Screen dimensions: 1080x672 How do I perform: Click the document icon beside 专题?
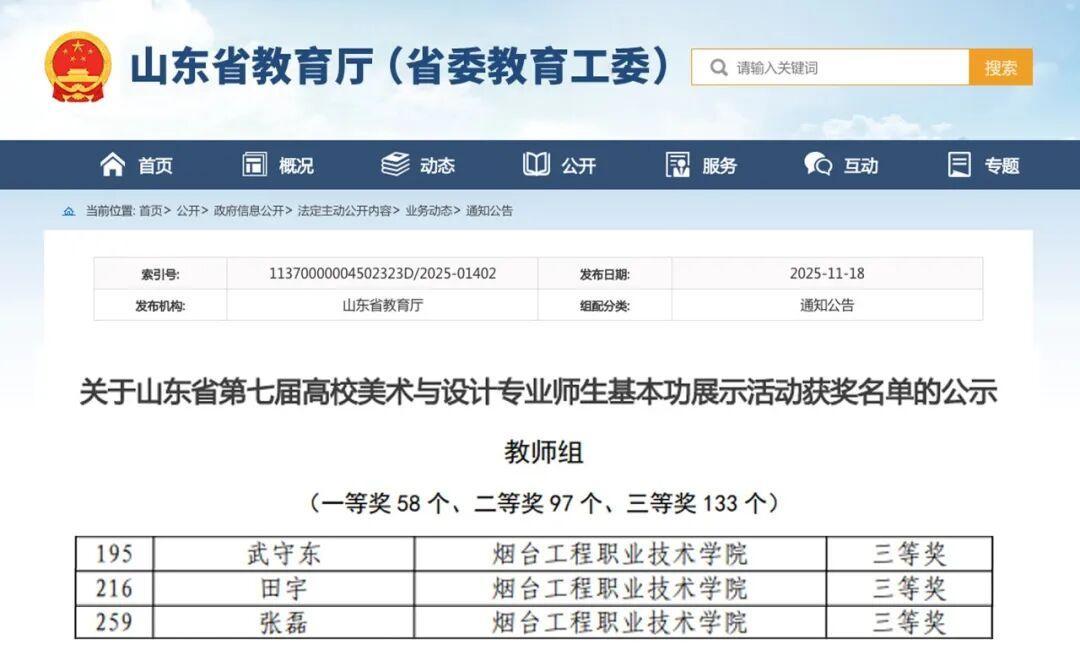(x=959, y=165)
